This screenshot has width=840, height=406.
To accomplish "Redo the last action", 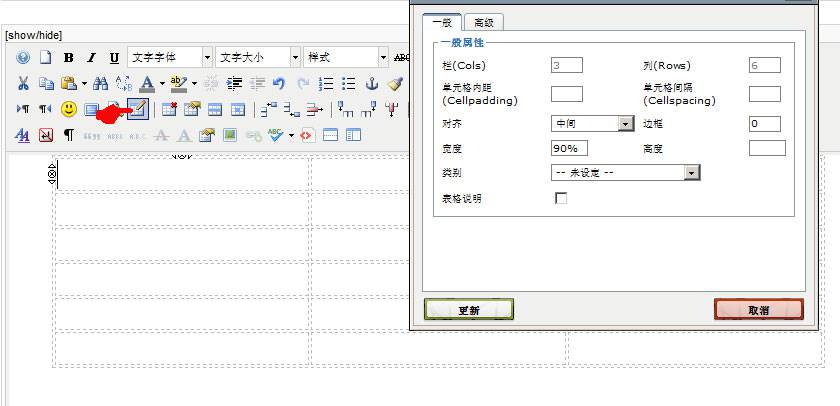I will (x=303, y=83).
